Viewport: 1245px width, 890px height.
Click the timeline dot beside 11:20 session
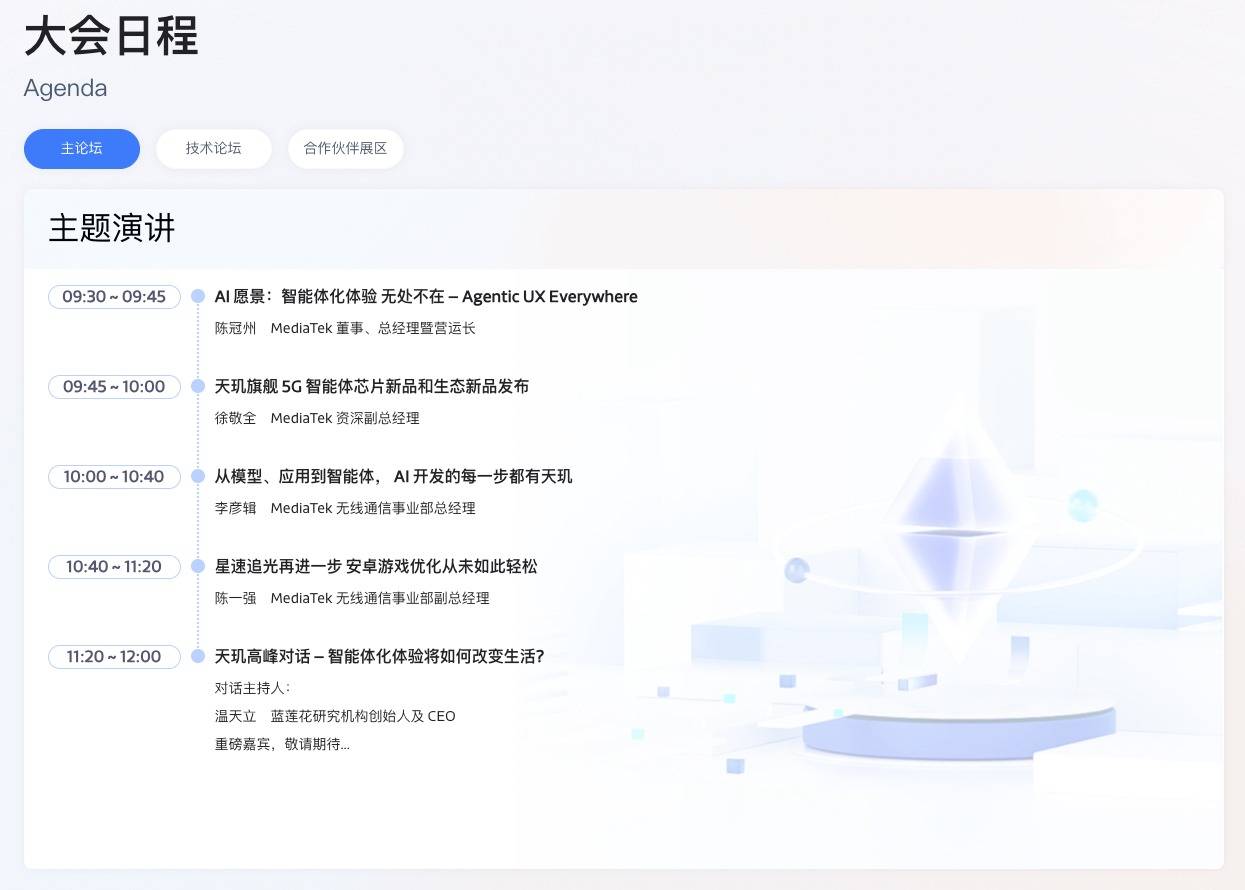point(198,656)
